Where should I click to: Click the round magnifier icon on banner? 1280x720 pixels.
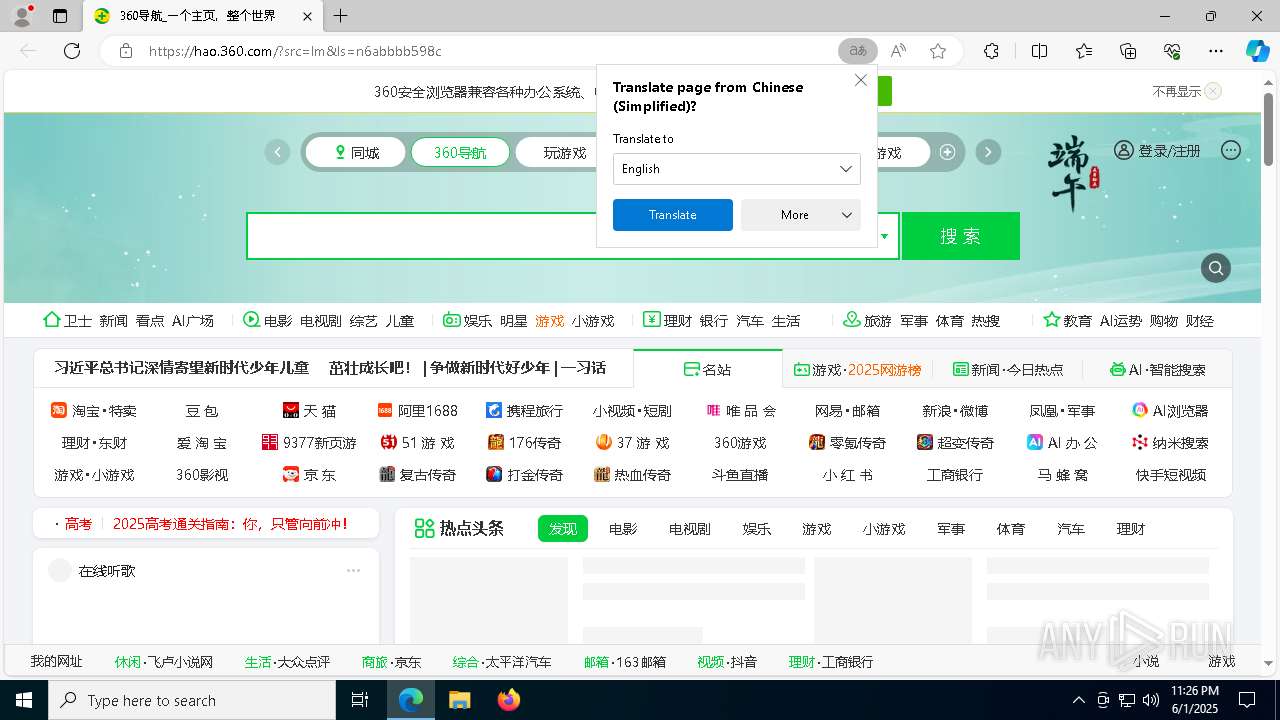pyautogui.click(x=1216, y=268)
